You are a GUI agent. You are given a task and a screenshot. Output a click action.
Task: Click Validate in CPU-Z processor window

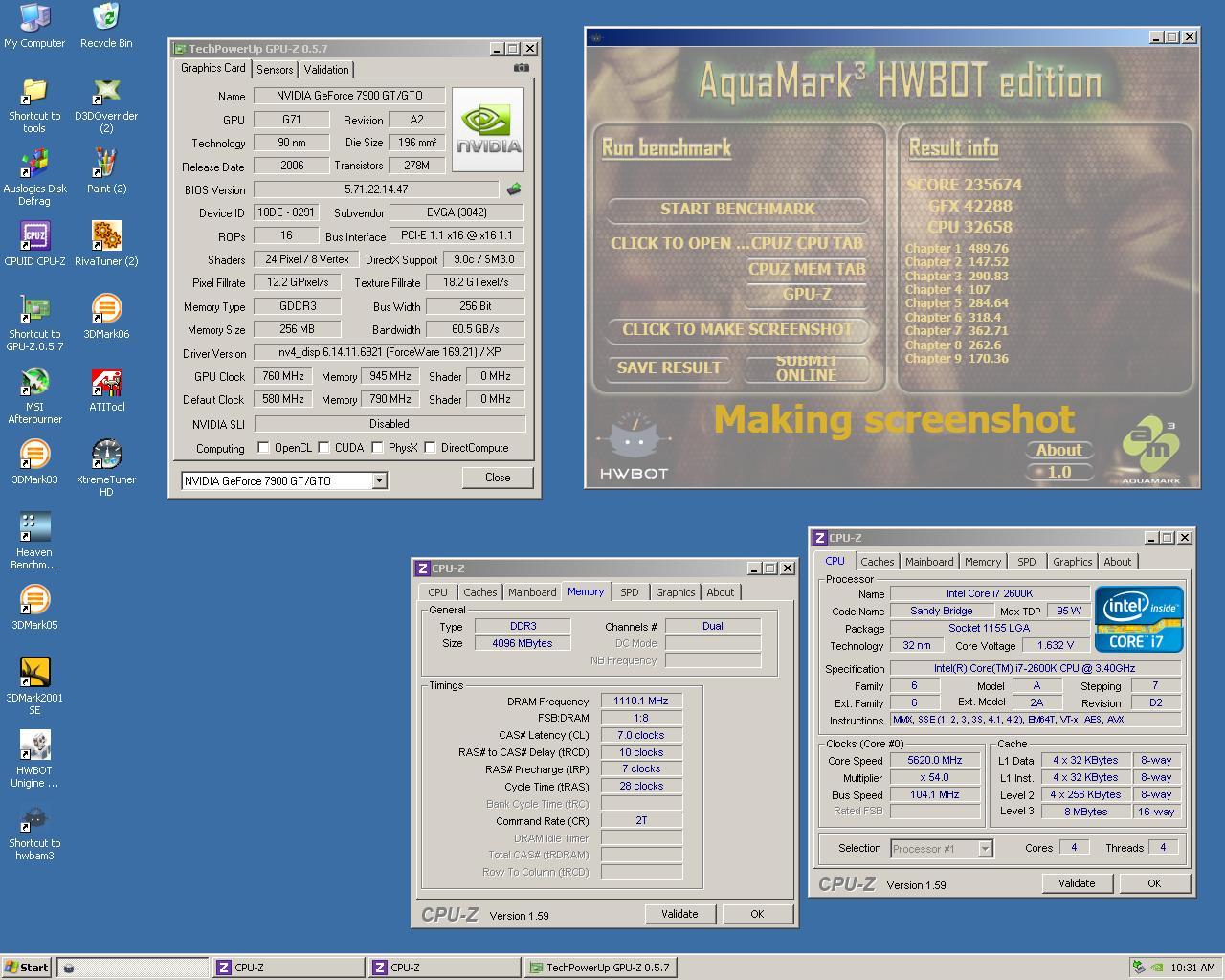click(x=1077, y=883)
